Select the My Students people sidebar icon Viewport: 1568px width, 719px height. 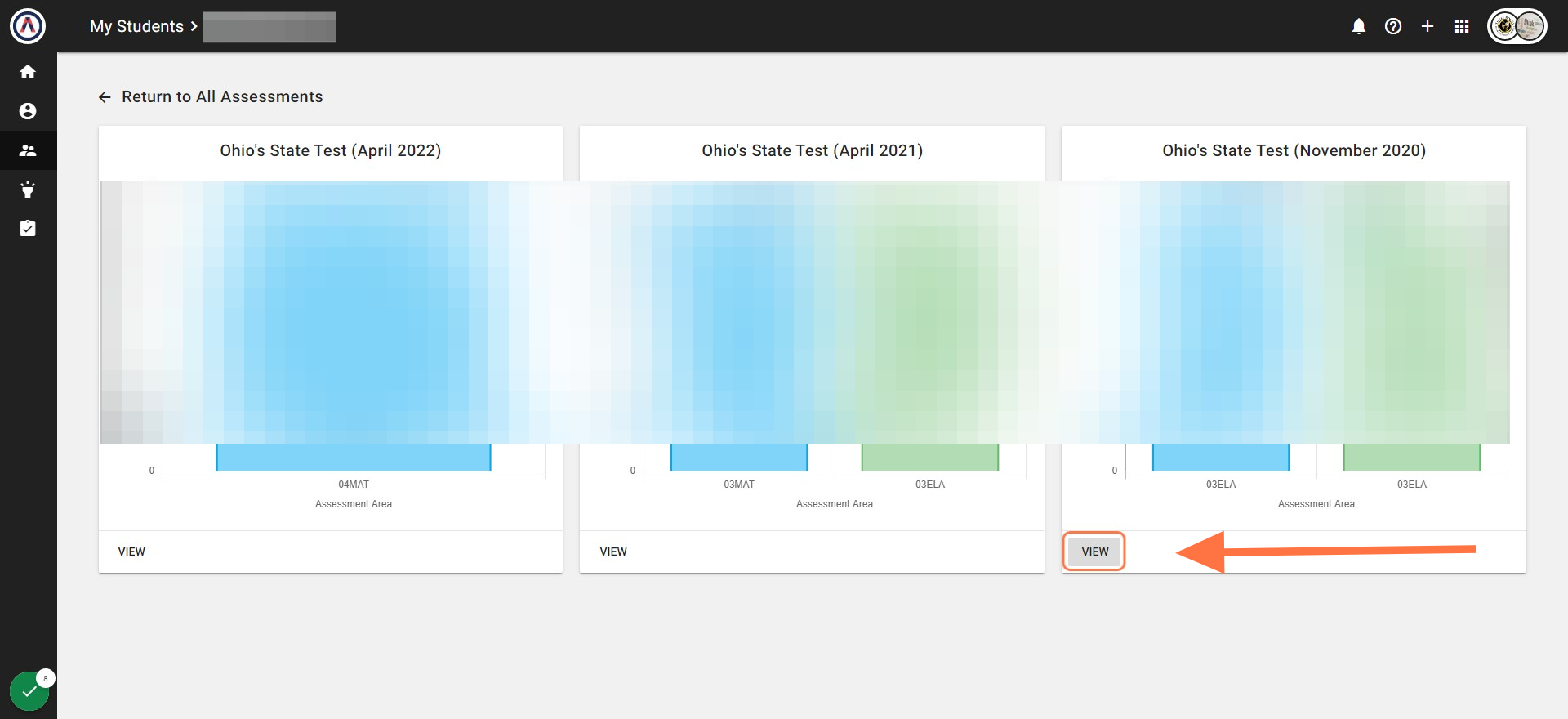(28, 150)
